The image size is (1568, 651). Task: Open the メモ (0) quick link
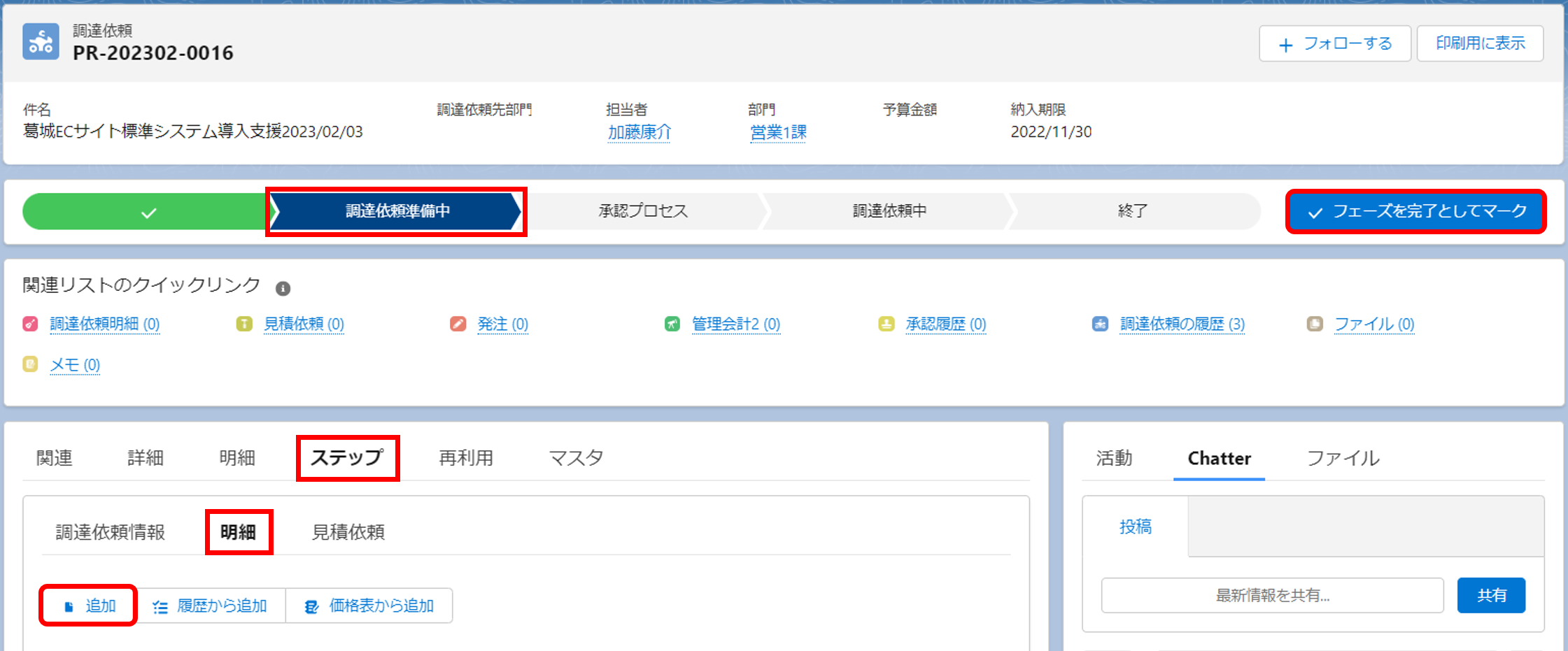75,364
